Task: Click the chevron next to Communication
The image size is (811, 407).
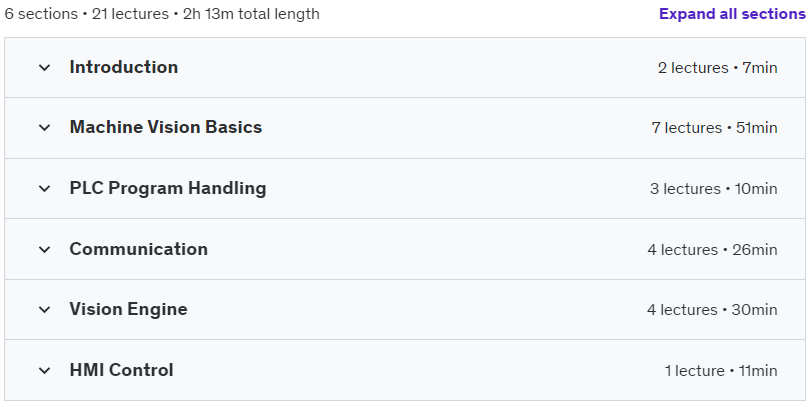Action: 44,250
